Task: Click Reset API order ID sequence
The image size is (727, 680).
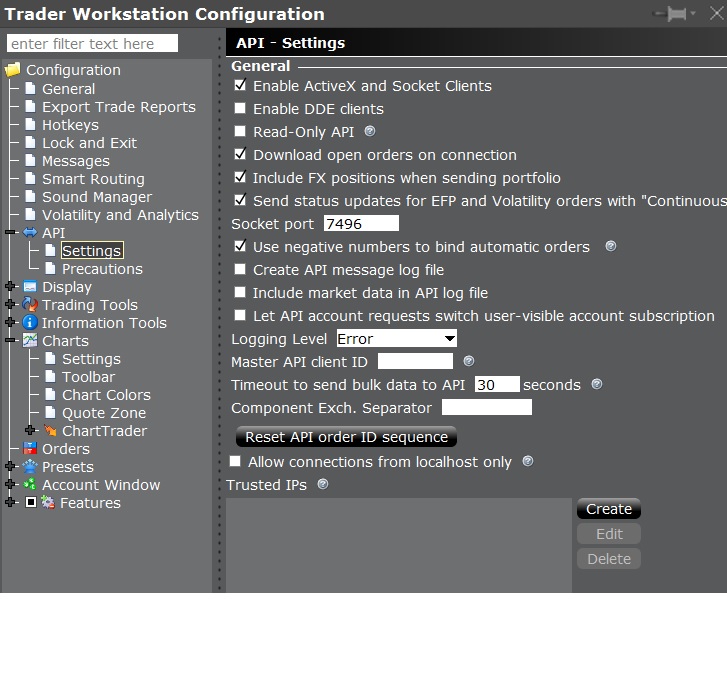Action: [x=346, y=437]
